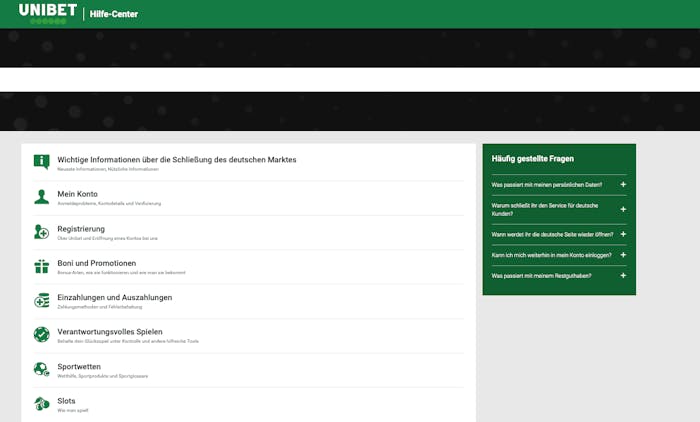This screenshot has width=700, height=422.
Task: Click the Unibet logo in header
Action: click(48, 13)
